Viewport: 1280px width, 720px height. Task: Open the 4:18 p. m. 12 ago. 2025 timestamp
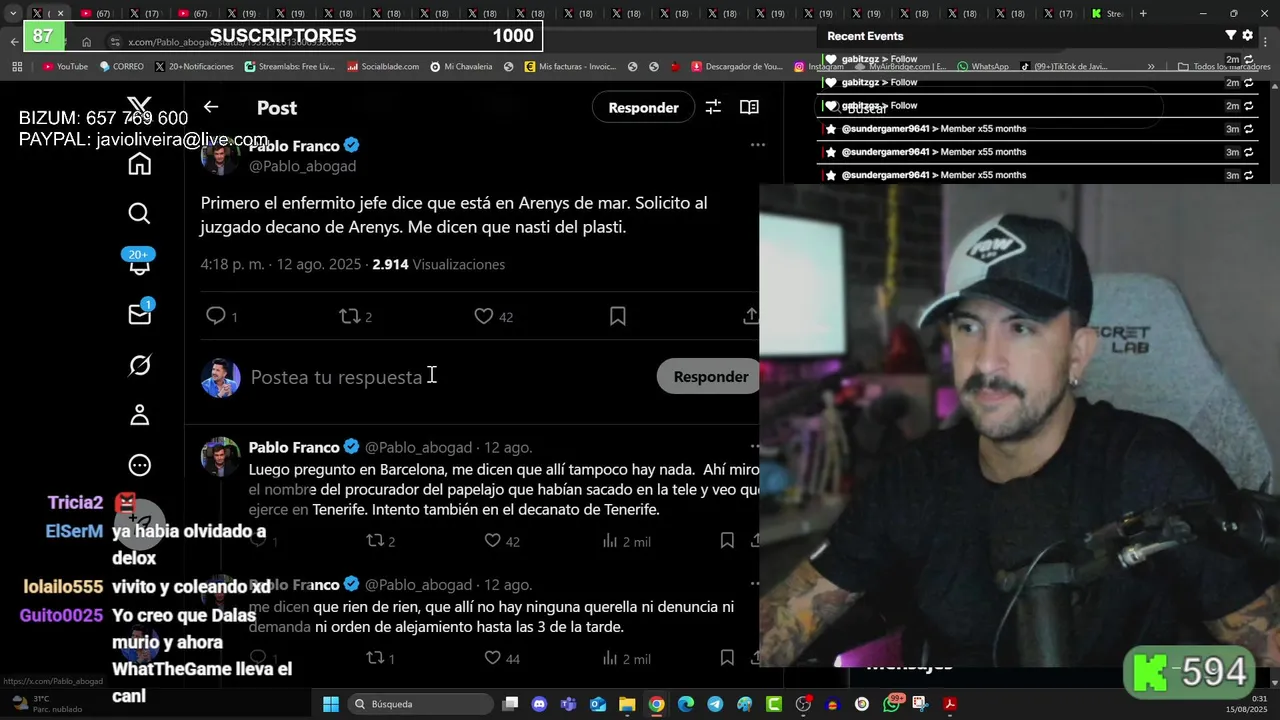(x=280, y=264)
